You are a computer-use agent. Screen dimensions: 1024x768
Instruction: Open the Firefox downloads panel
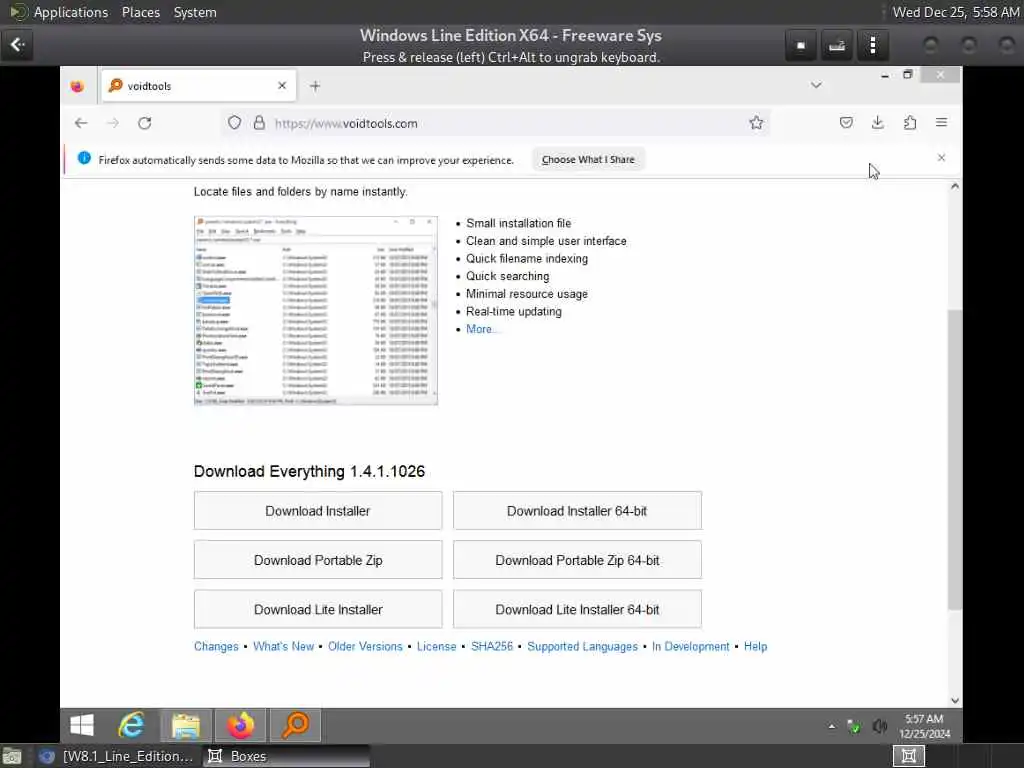[x=878, y=123]
